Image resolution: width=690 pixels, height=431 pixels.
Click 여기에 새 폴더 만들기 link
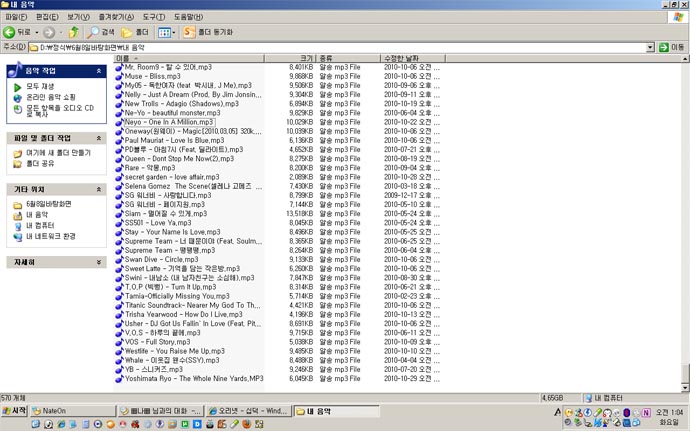(58, 153)
